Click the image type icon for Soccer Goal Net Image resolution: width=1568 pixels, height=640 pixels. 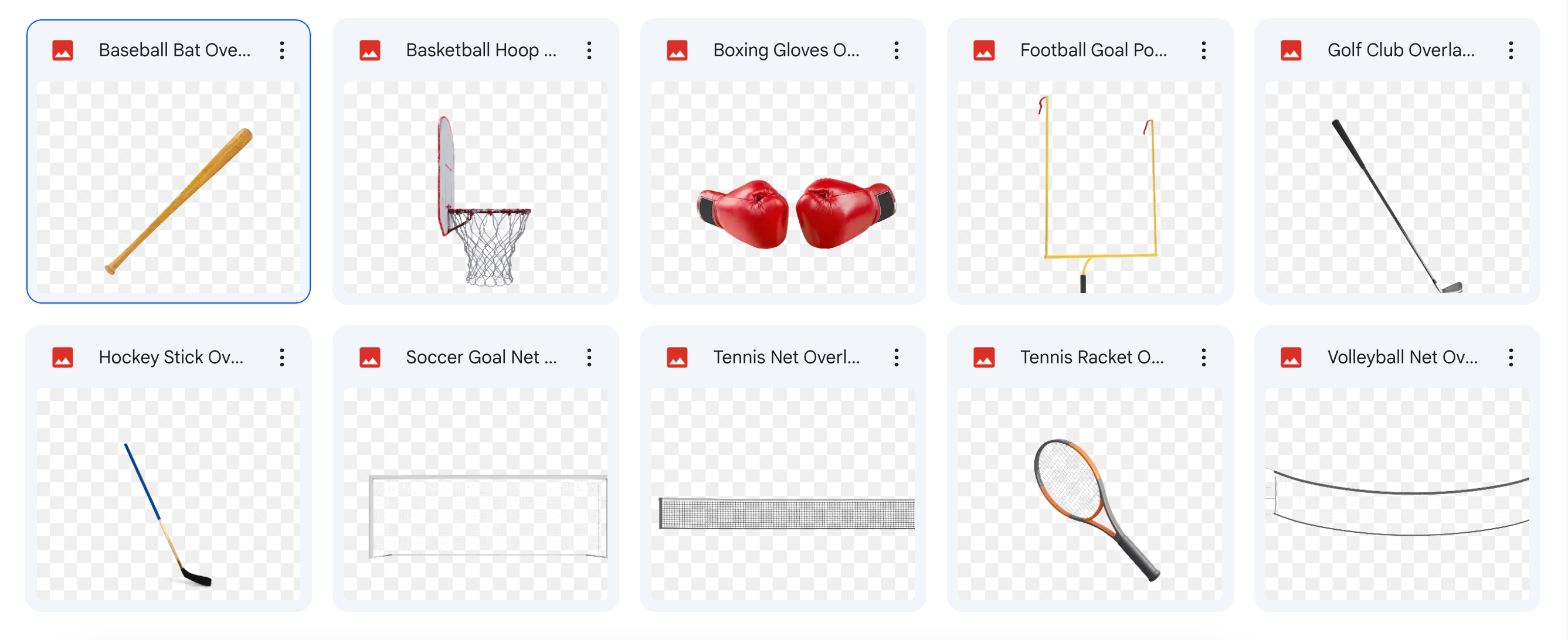pos(369,358)
